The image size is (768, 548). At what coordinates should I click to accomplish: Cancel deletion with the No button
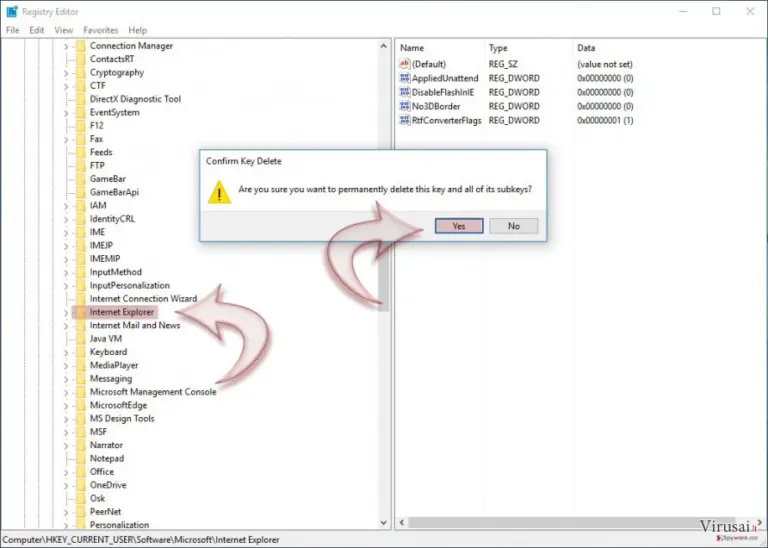pos(513,226)
